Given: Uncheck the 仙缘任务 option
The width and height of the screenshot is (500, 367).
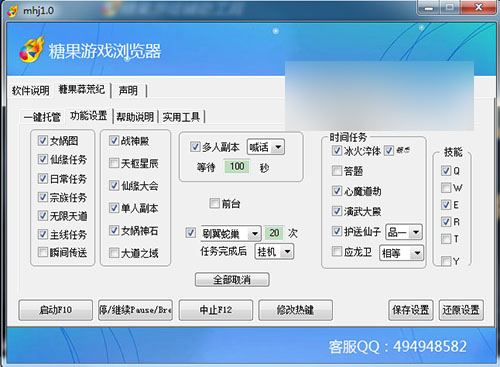Looking at the screenshot, I should pos(43,159).
